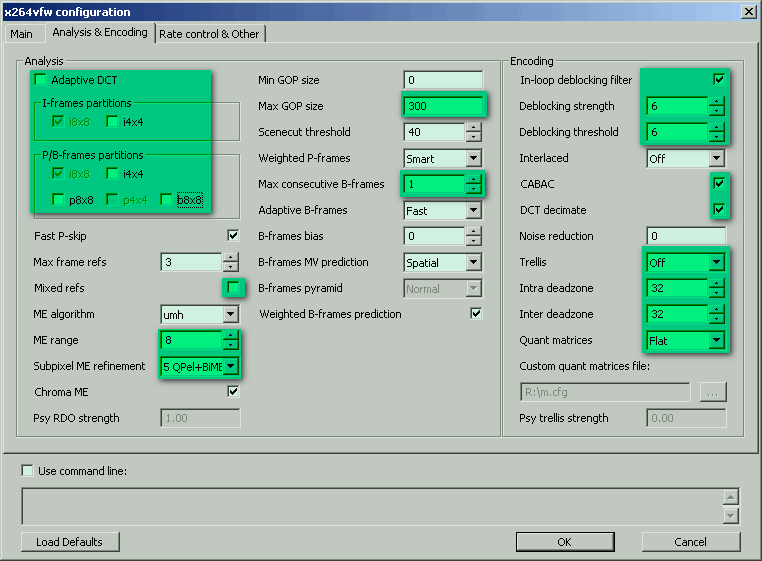
Task: Expand the Subpixel ME refinement dropdown
Action: (x=231, y=366)
